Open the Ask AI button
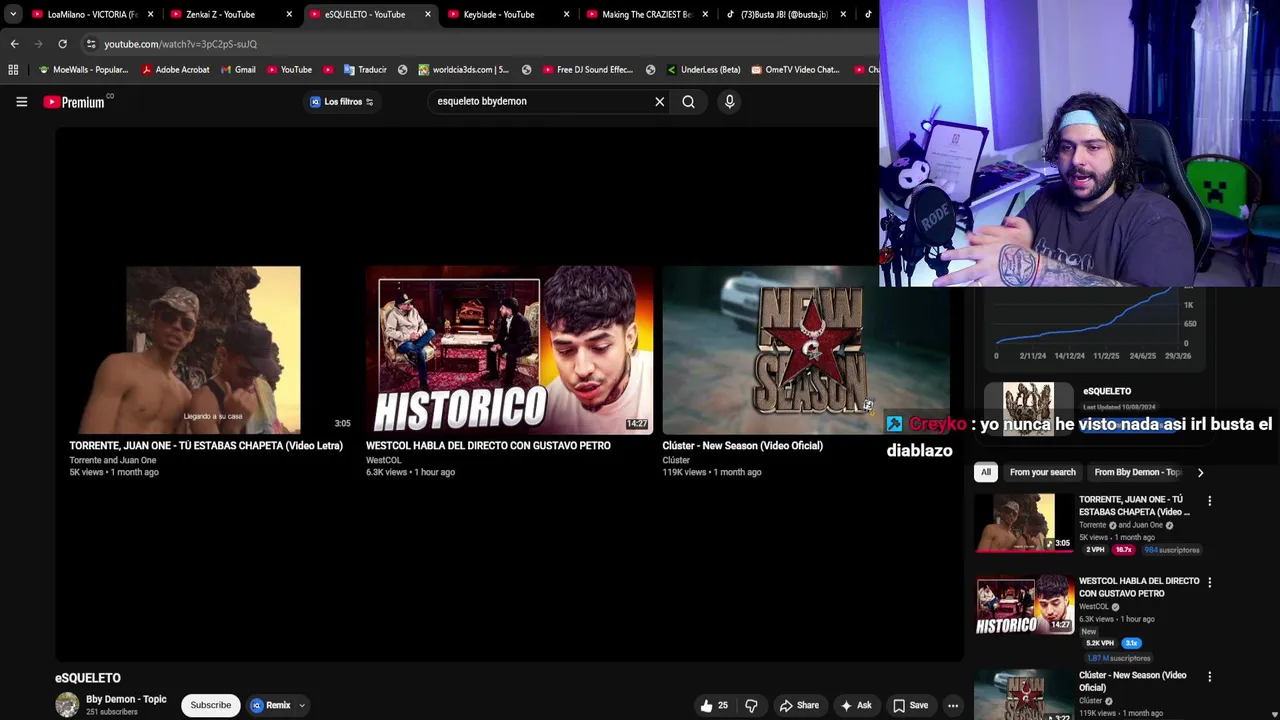Image resolution: width=1280 pixels, height=720 pixels. 856,705
